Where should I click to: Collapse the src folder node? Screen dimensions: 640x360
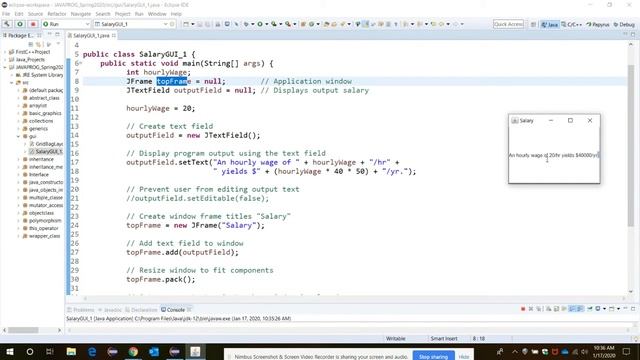[x=11, y=83]
